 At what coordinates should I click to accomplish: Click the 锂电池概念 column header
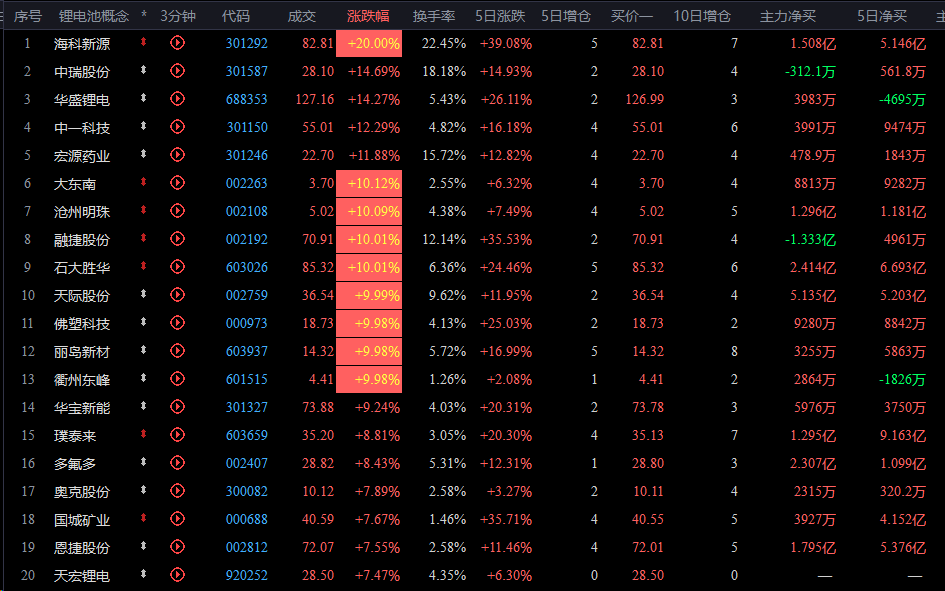pyautogui.click(x=94, y=16)
